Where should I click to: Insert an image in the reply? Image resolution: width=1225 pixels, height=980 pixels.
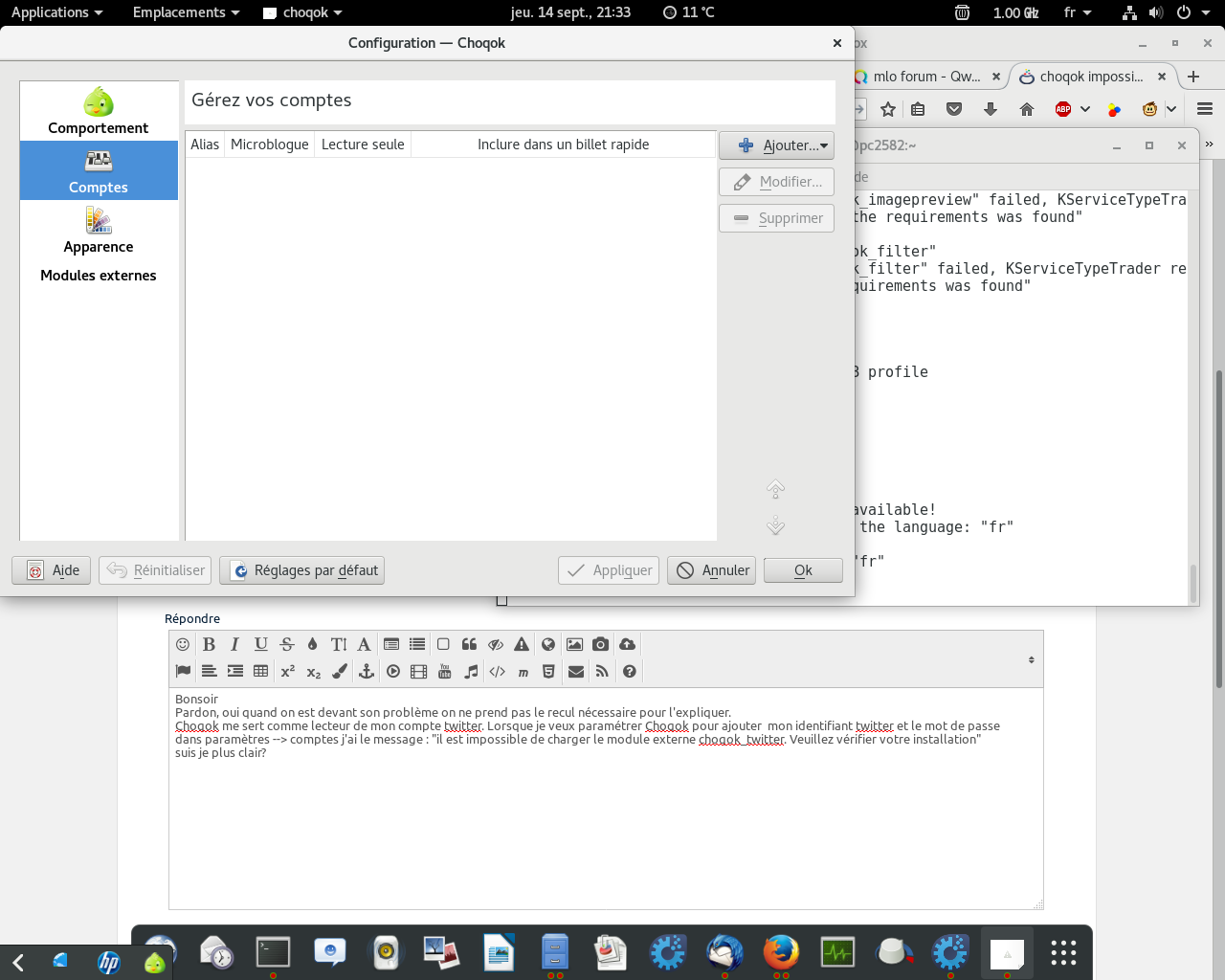tap(574, 644)
